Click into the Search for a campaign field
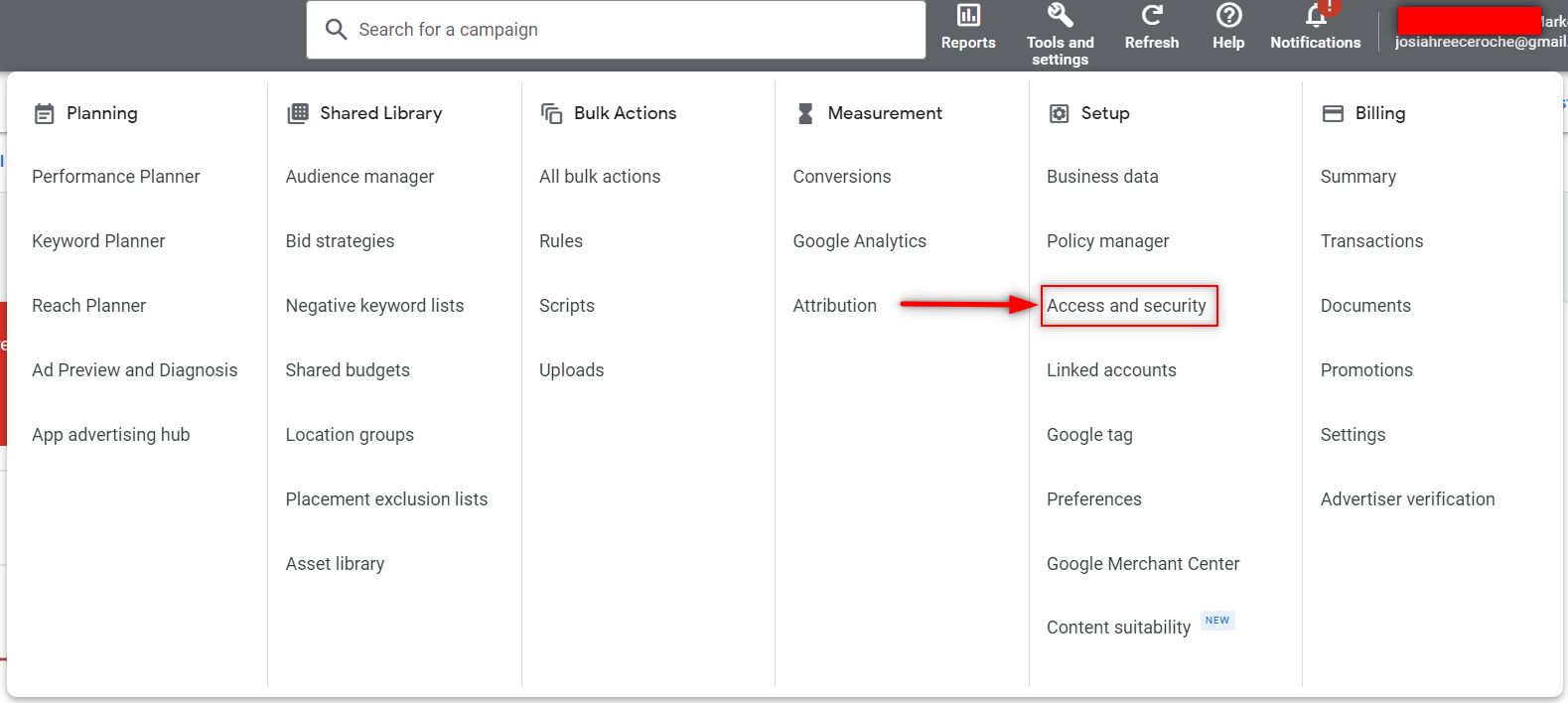This screenshot has width=1568, height=703. pyautogui.click(x=616, y=30)
